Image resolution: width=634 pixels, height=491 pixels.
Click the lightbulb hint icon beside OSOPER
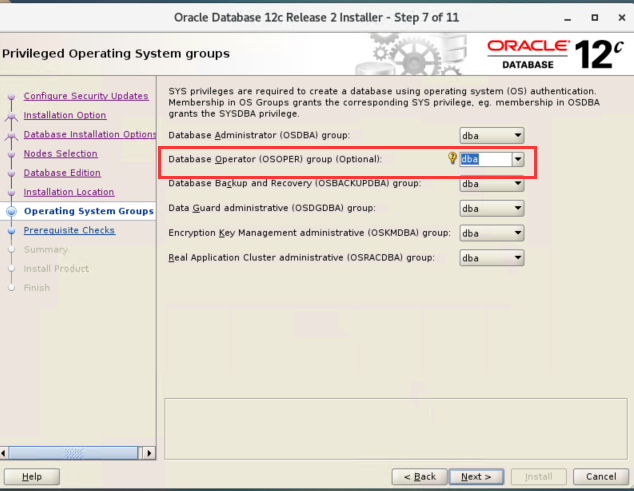point(452,158)
